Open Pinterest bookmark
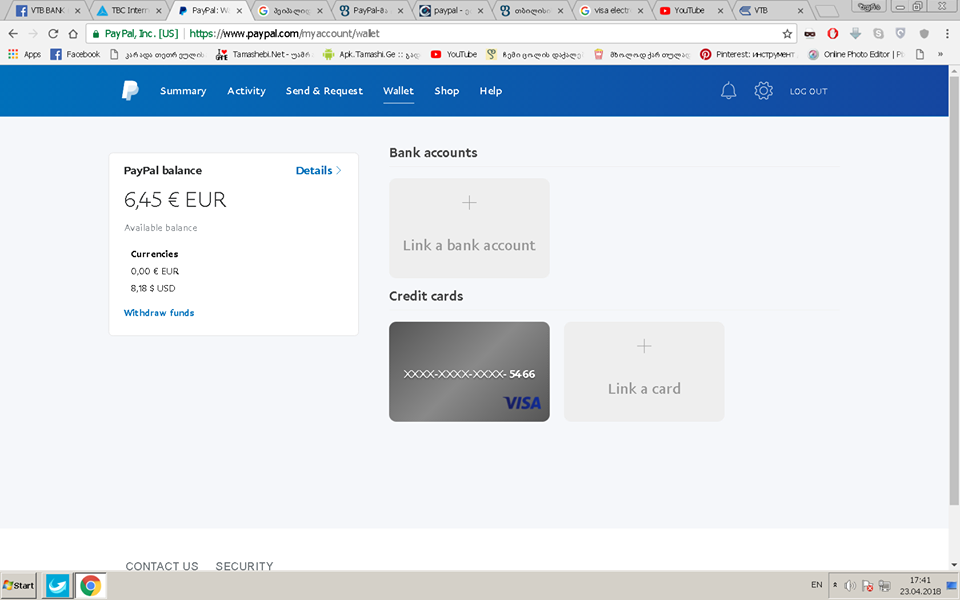Screen dimensions: 960x600 [x=748, y=54]
